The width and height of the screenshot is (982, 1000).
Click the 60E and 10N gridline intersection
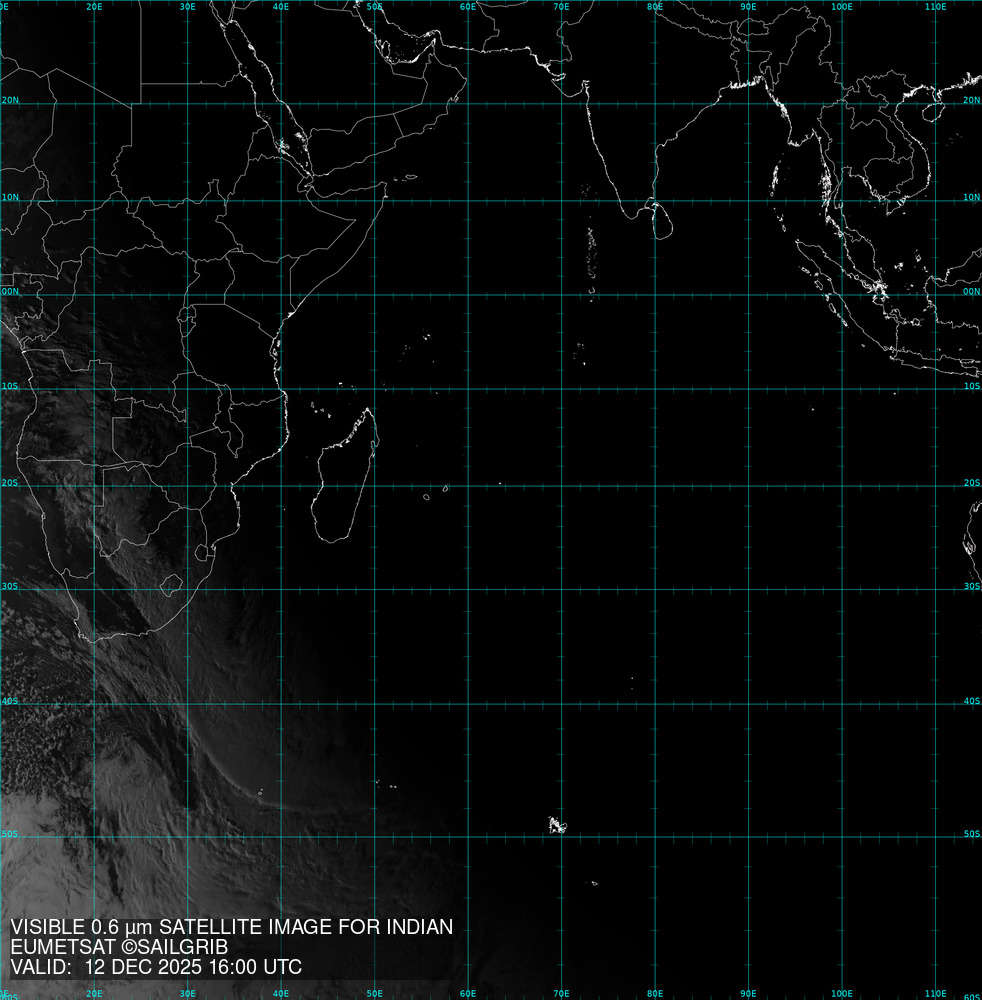pyautogui.click(x=468, y=200)
